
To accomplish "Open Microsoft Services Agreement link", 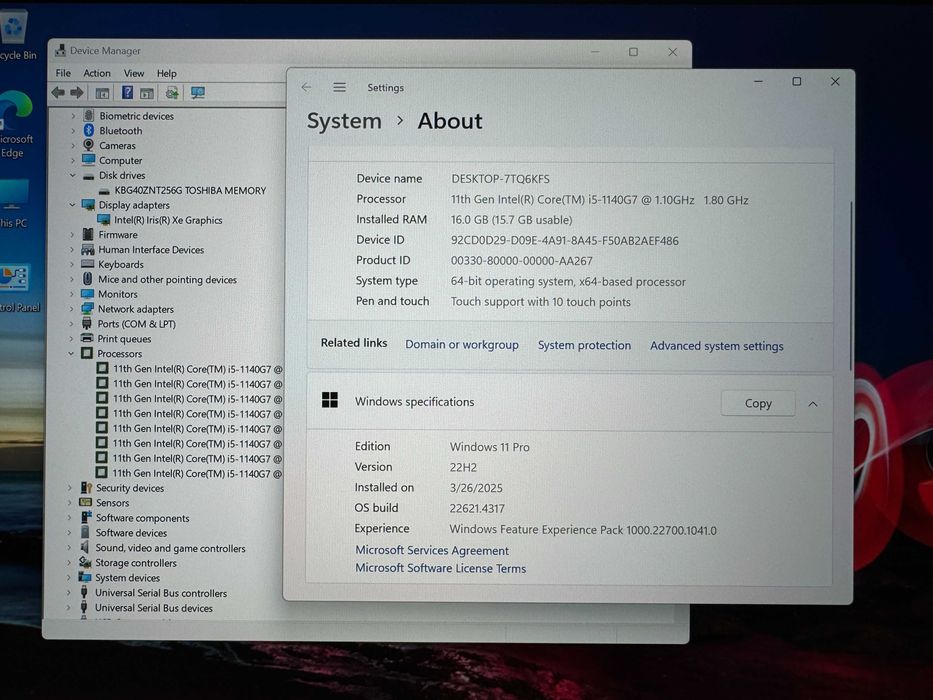I will [x=432, y=551].
